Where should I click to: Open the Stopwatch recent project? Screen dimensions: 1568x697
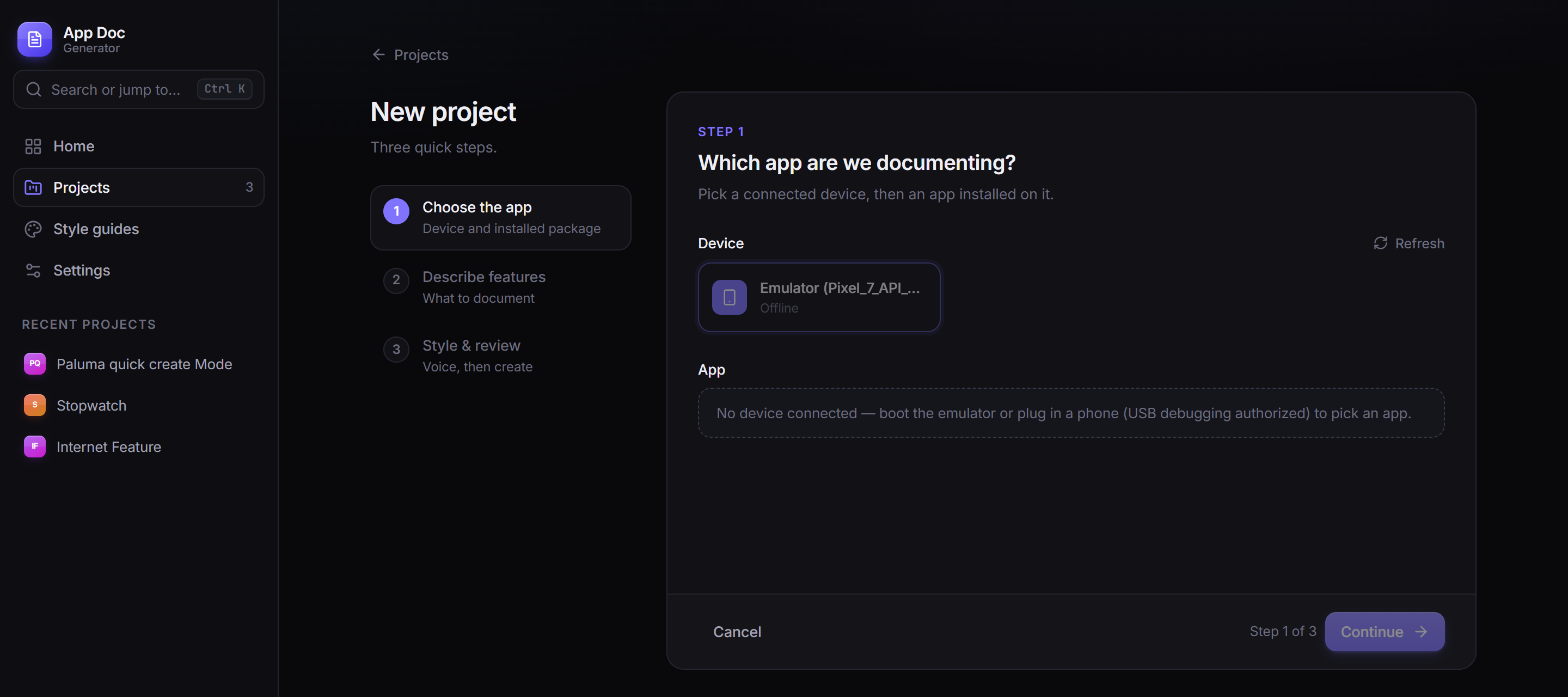pos(139,406)
